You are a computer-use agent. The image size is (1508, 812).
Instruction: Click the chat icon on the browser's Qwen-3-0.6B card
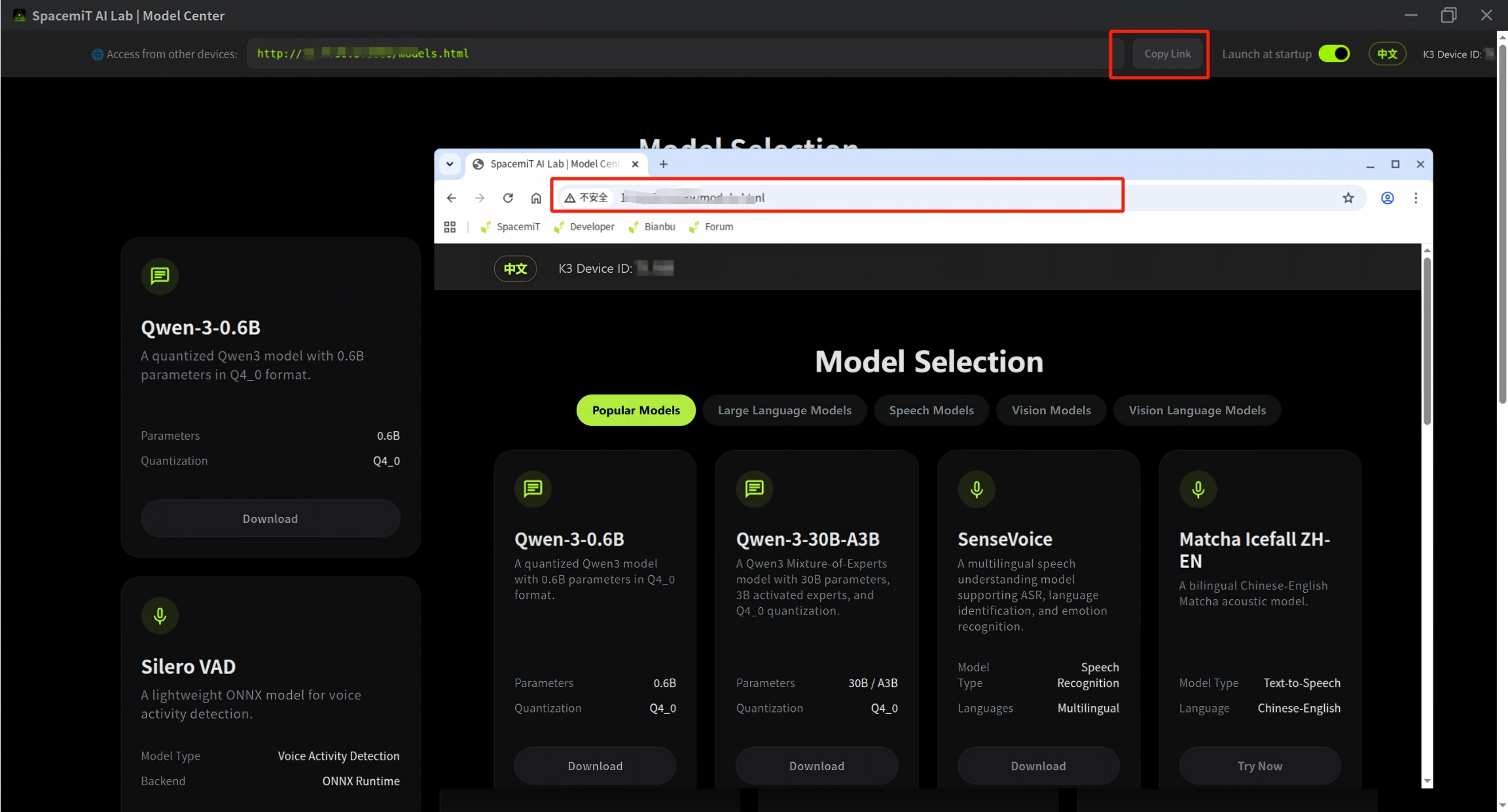point(533,489)
